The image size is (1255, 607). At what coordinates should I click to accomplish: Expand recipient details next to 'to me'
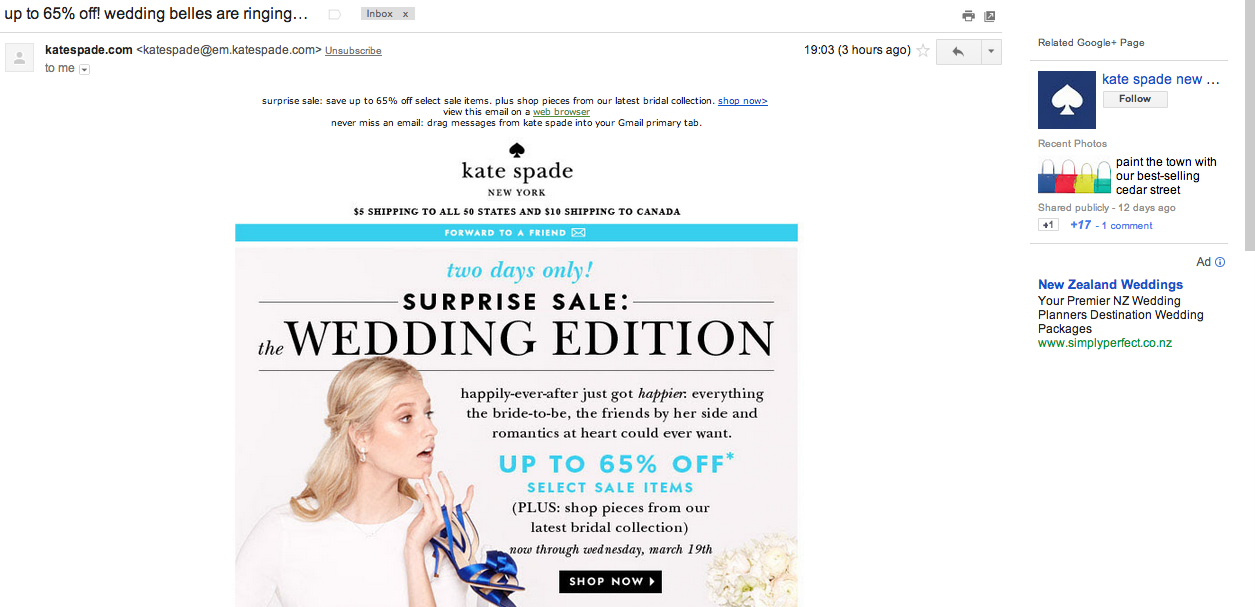pos(84,69)
